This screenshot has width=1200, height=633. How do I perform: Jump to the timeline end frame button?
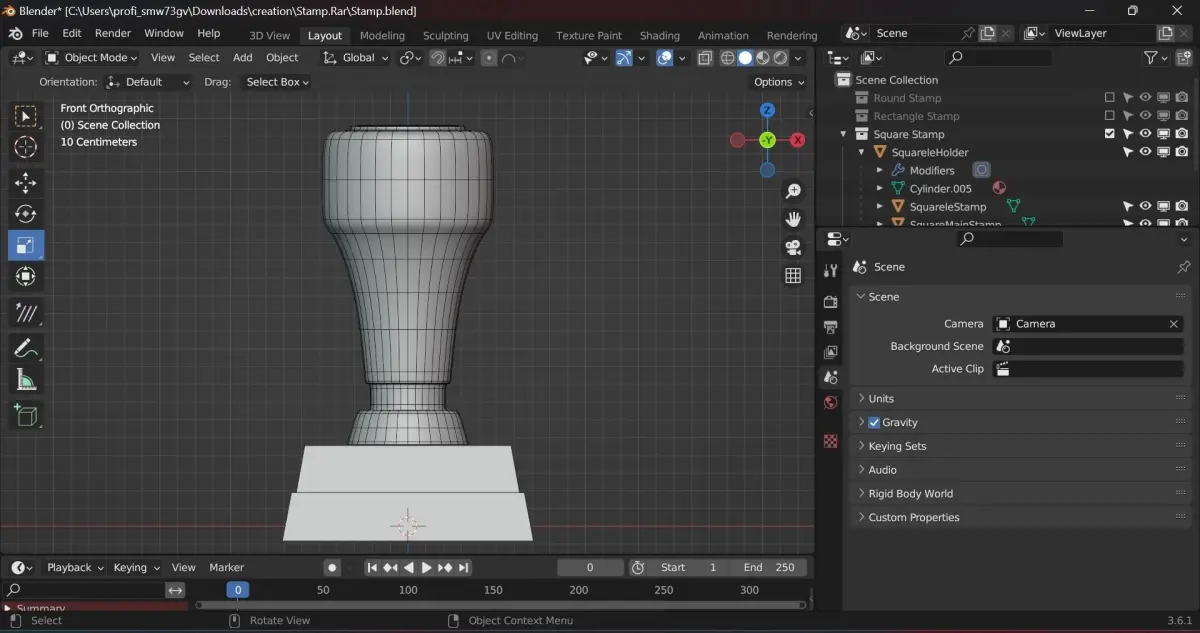(x=463, y=567)
